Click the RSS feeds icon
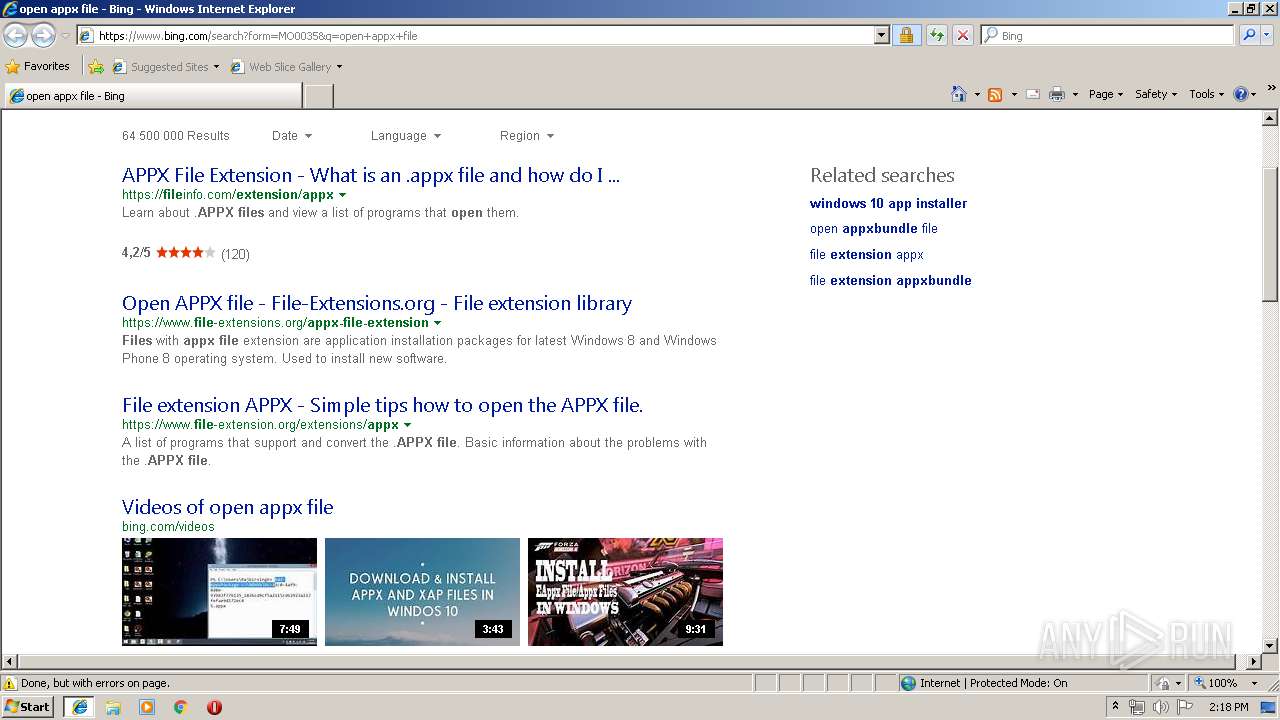This screenshot has width=1280, height=720. coord(995,94)
